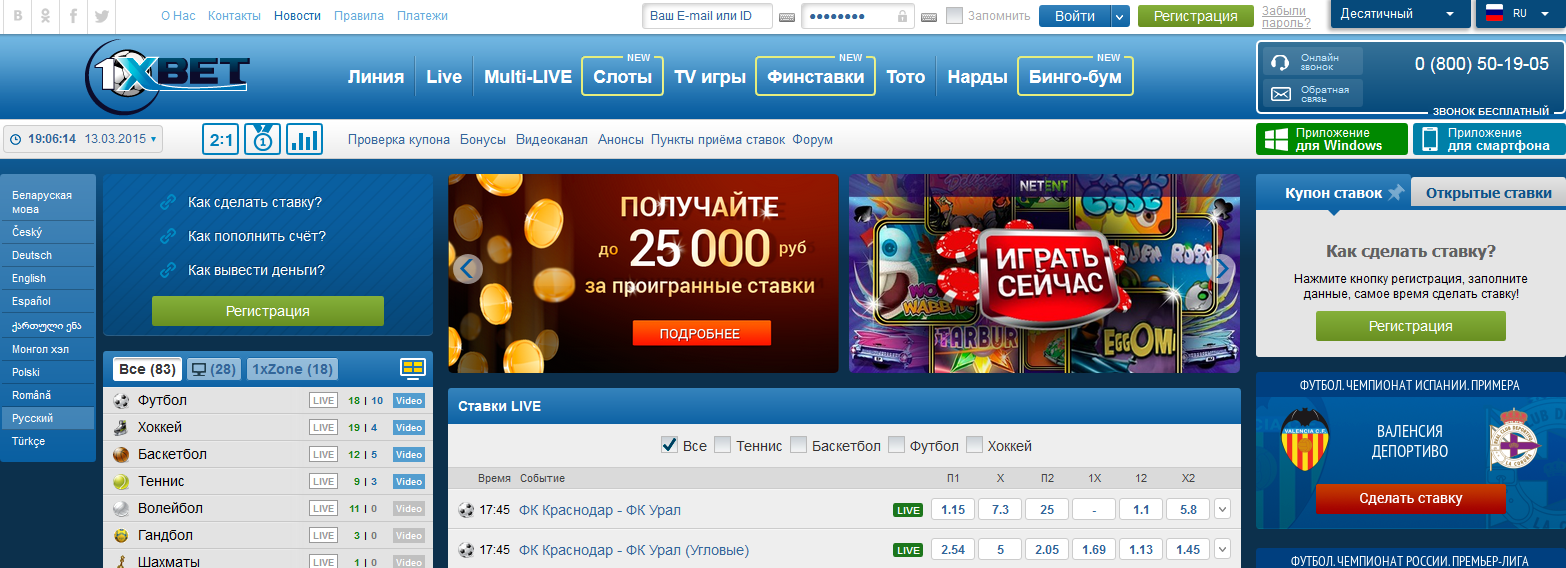This screenshot has width=1566, height=568.
Task: Click the Войти login button
Action: 1075,16
